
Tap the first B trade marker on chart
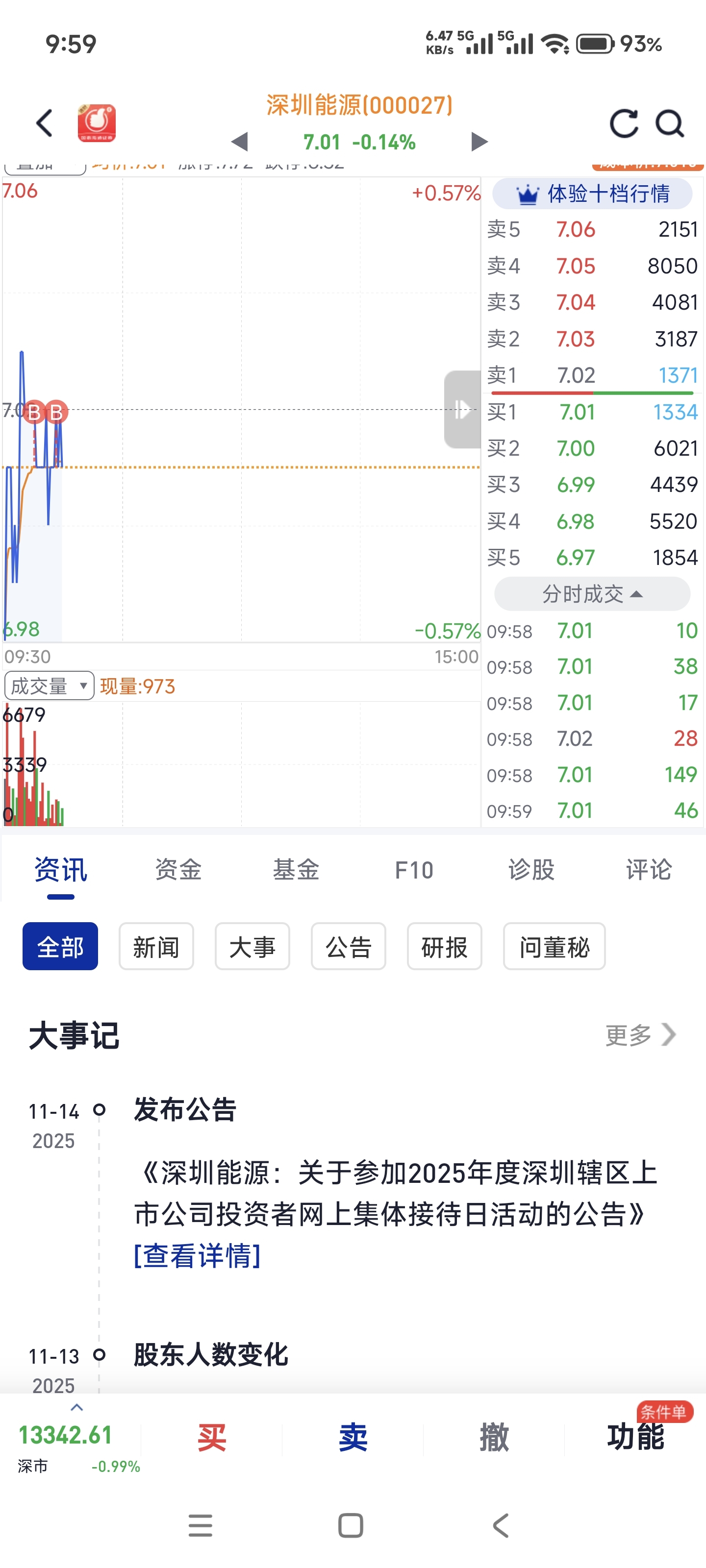(34, 412)
